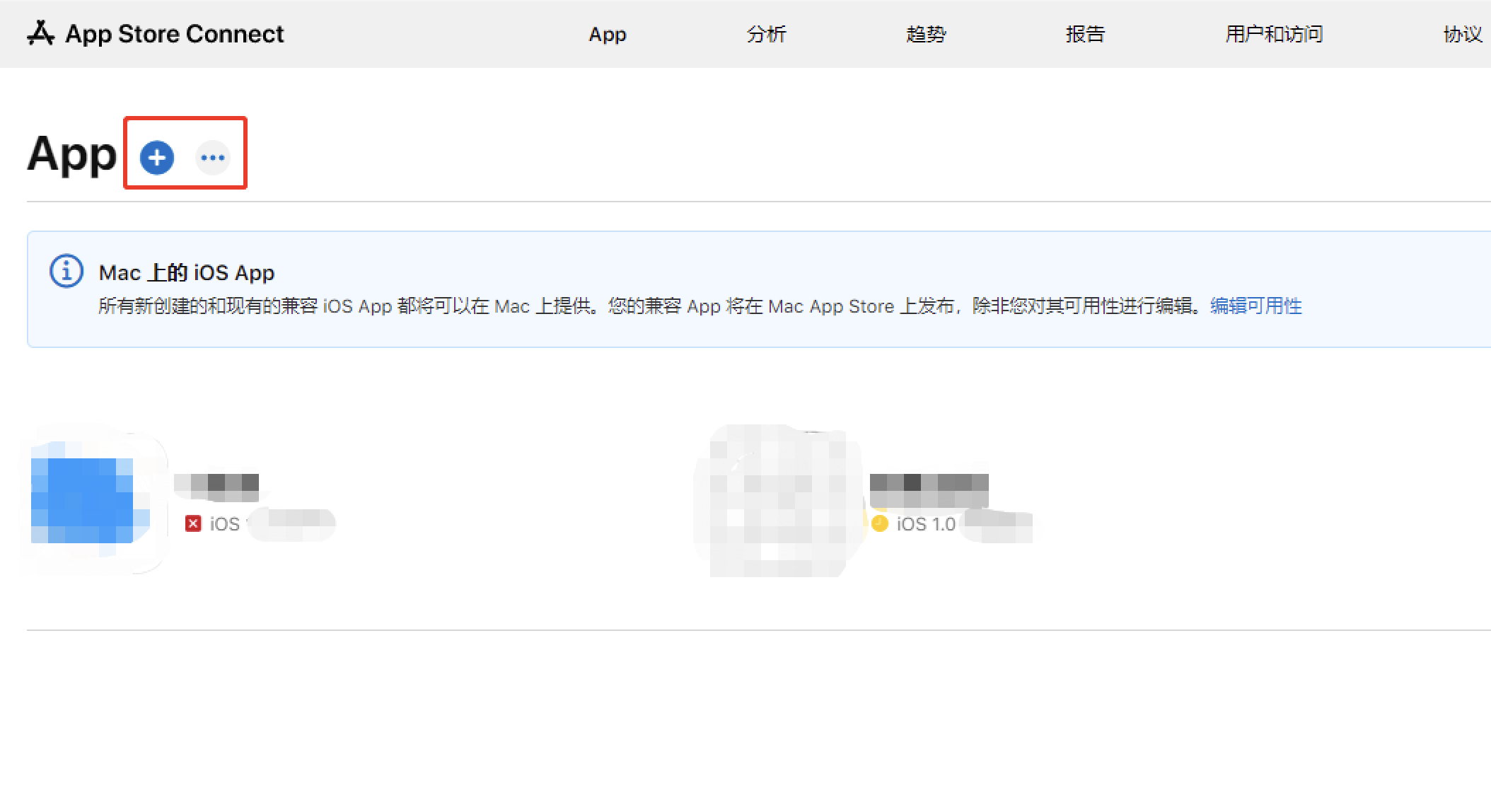Open the blurred app name beside blue icon
Screen dimensions: 1491x812
[216, 487]
